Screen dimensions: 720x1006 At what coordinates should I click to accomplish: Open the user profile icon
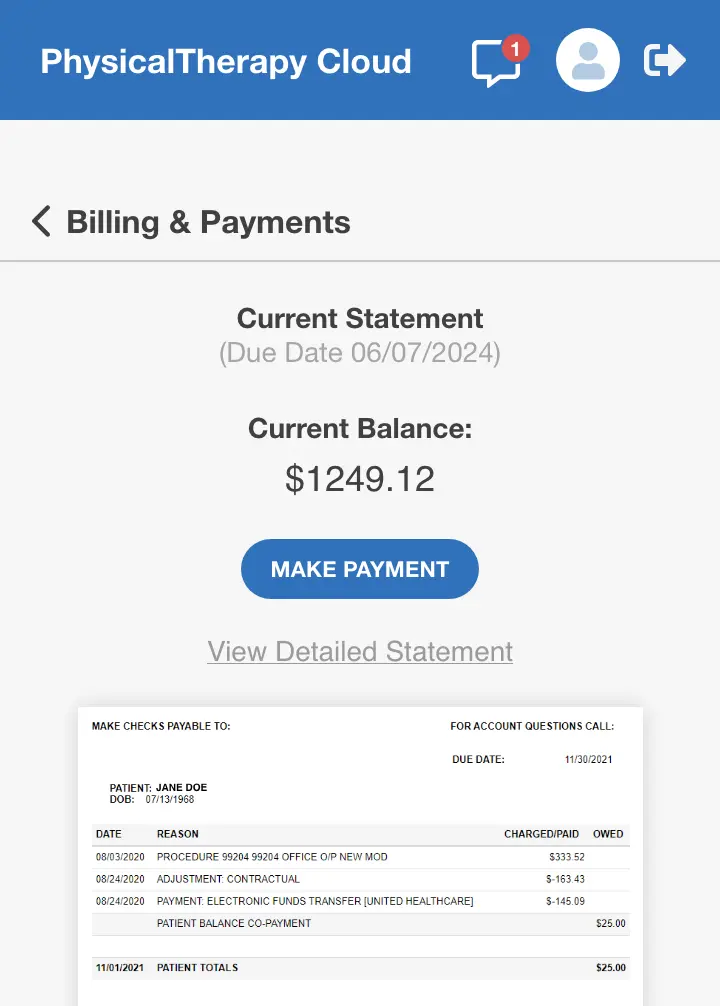coord(587,60)
